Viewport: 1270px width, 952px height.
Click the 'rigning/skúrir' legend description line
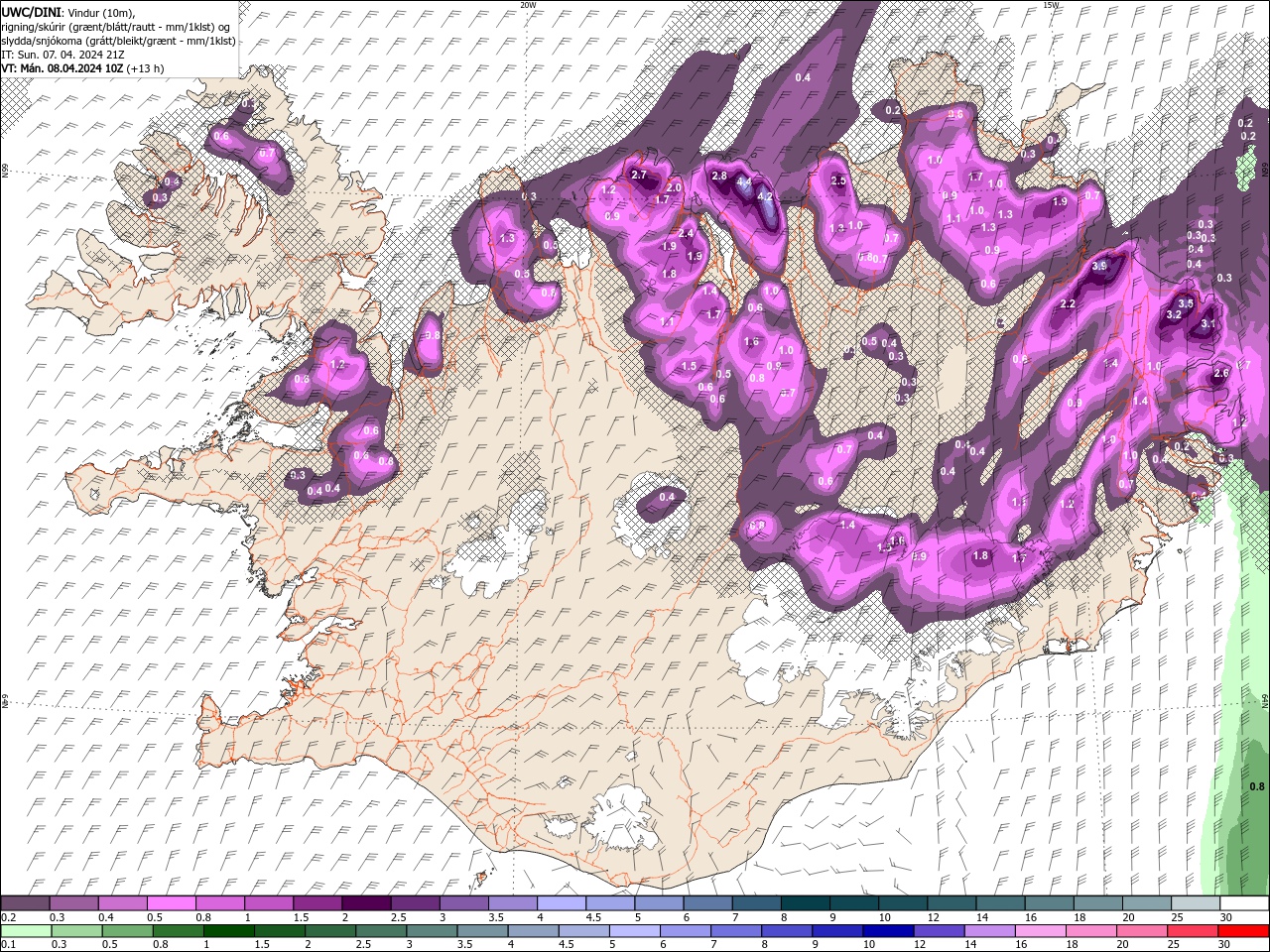pos(115,27)
